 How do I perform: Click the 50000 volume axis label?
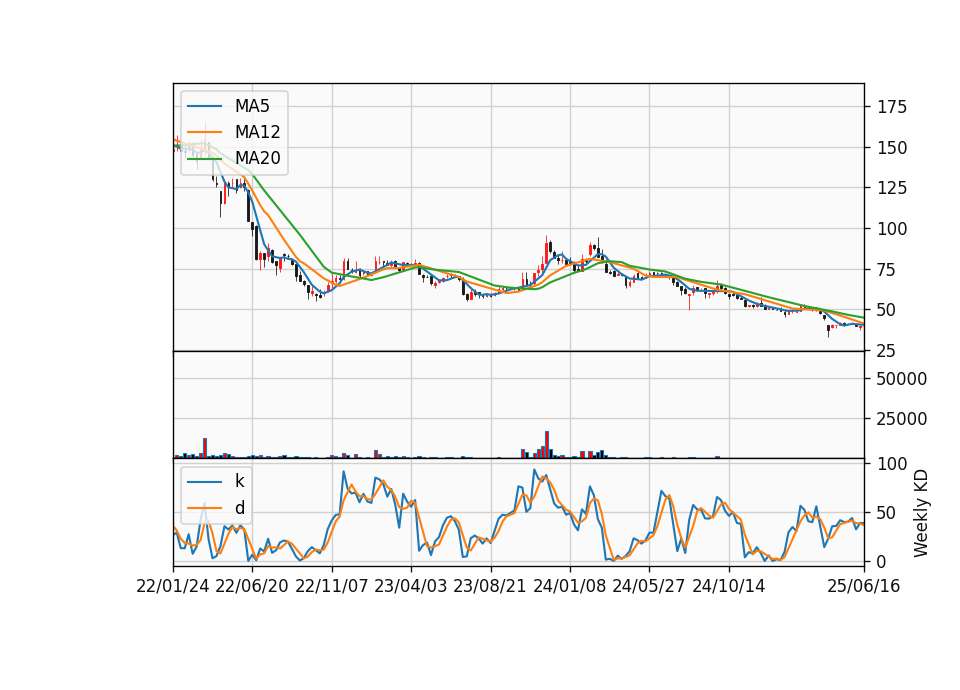pyautogui.click(x=902, y=379)
